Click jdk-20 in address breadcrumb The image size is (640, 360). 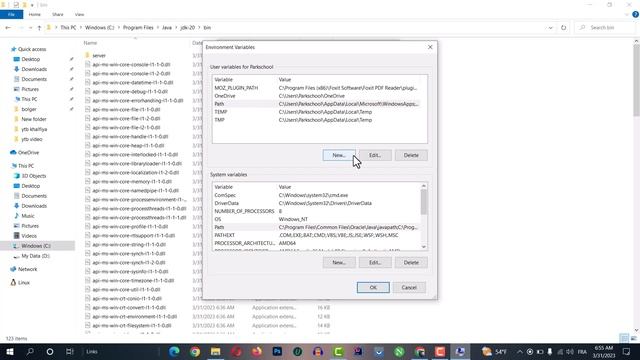pyautogui.click(x=188, y=28)
